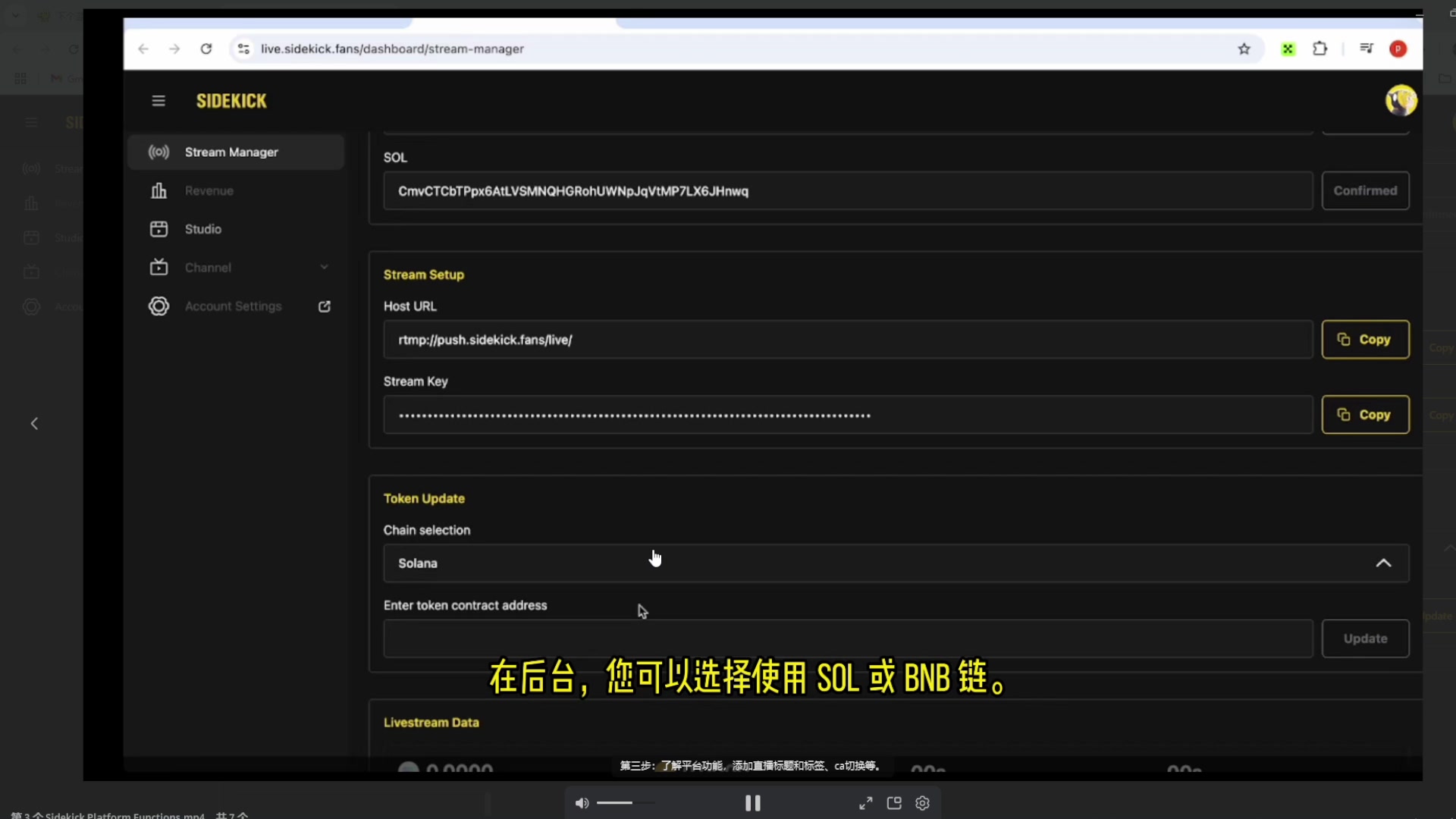Click the token contract address input

click(848, 639)
